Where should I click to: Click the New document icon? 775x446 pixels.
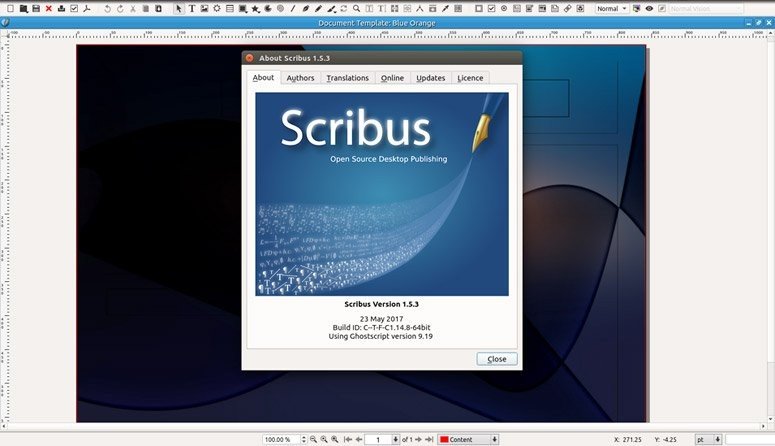10,8
